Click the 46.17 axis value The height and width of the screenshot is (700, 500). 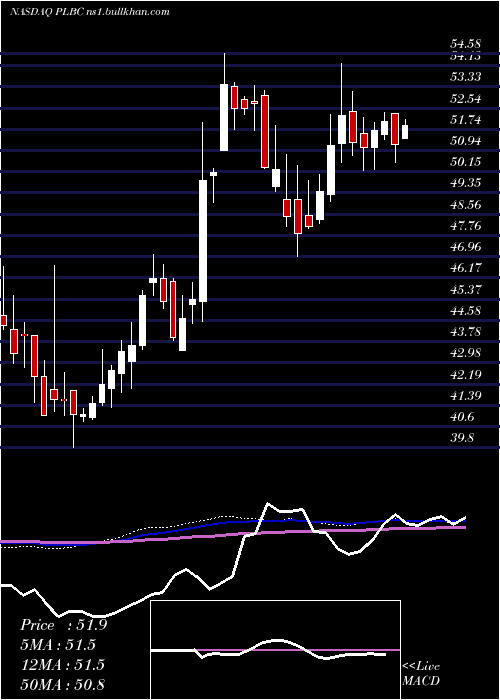(466, 268)
